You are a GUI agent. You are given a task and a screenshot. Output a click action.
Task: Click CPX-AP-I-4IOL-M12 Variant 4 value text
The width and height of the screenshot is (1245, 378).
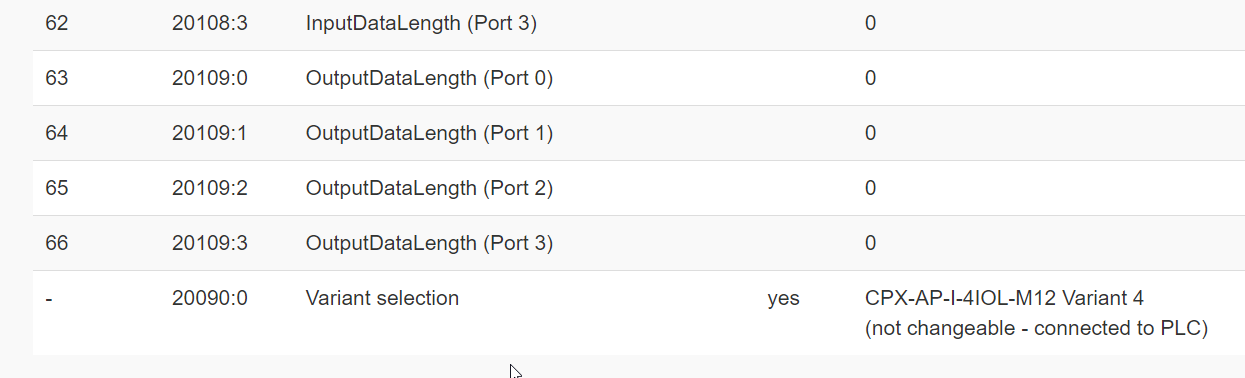click(1004, 298)
